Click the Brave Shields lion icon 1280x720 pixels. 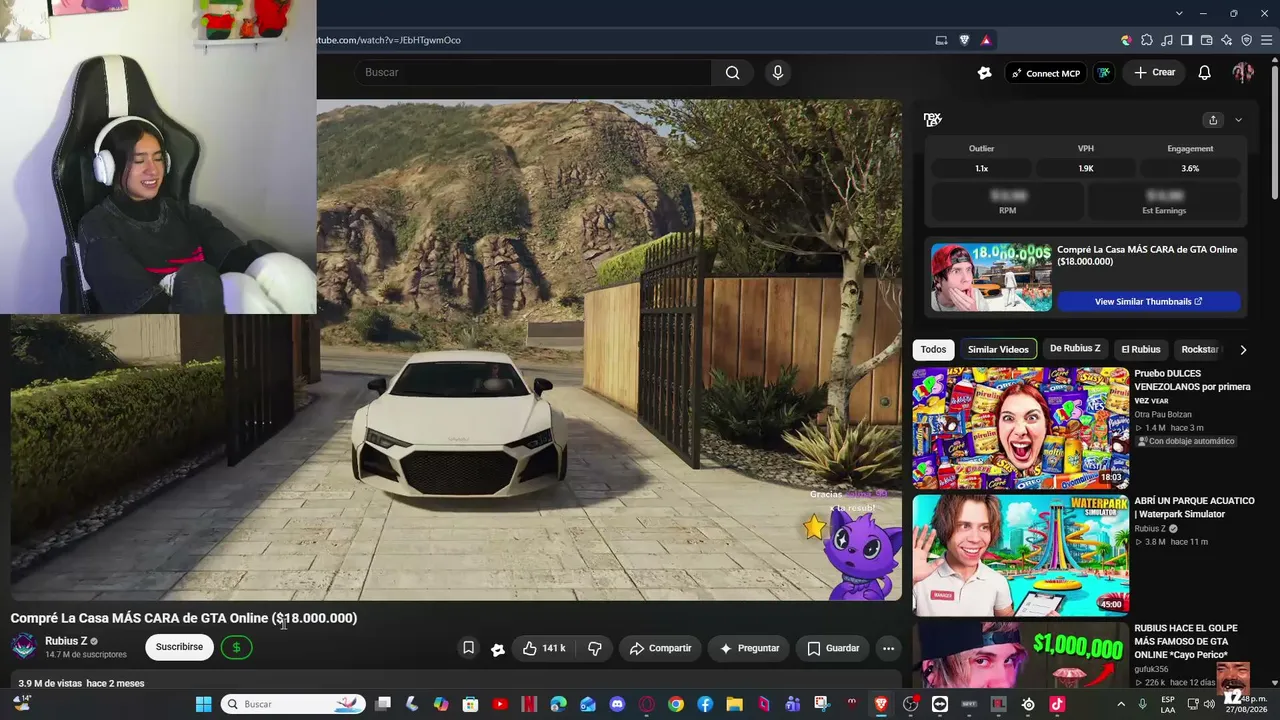(x=964, y=40)
